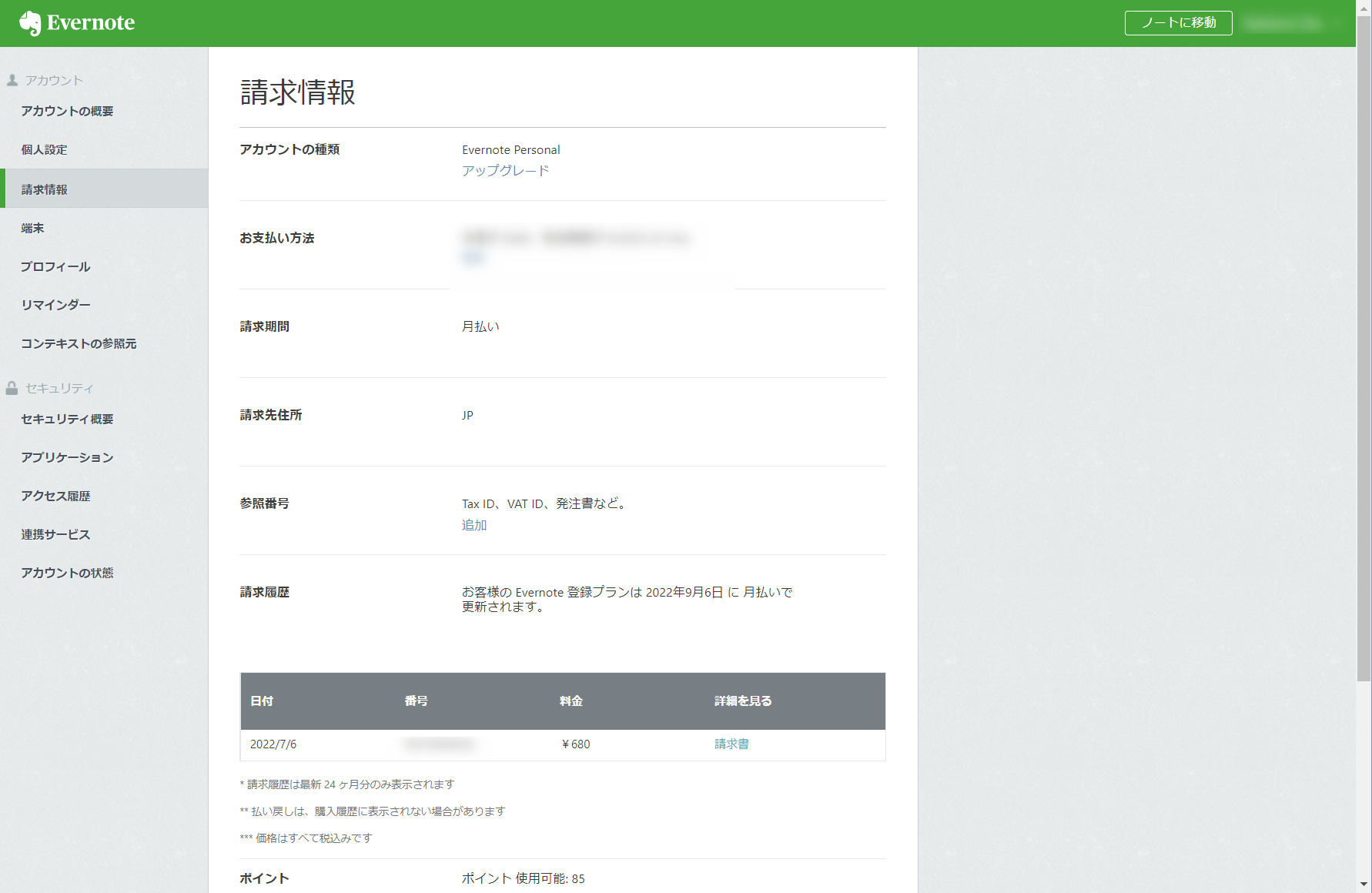Image resolution: width=1372 pixels, height=893 pixels.
Task: Click the Evernote Personal account type text
Action: 511,150
